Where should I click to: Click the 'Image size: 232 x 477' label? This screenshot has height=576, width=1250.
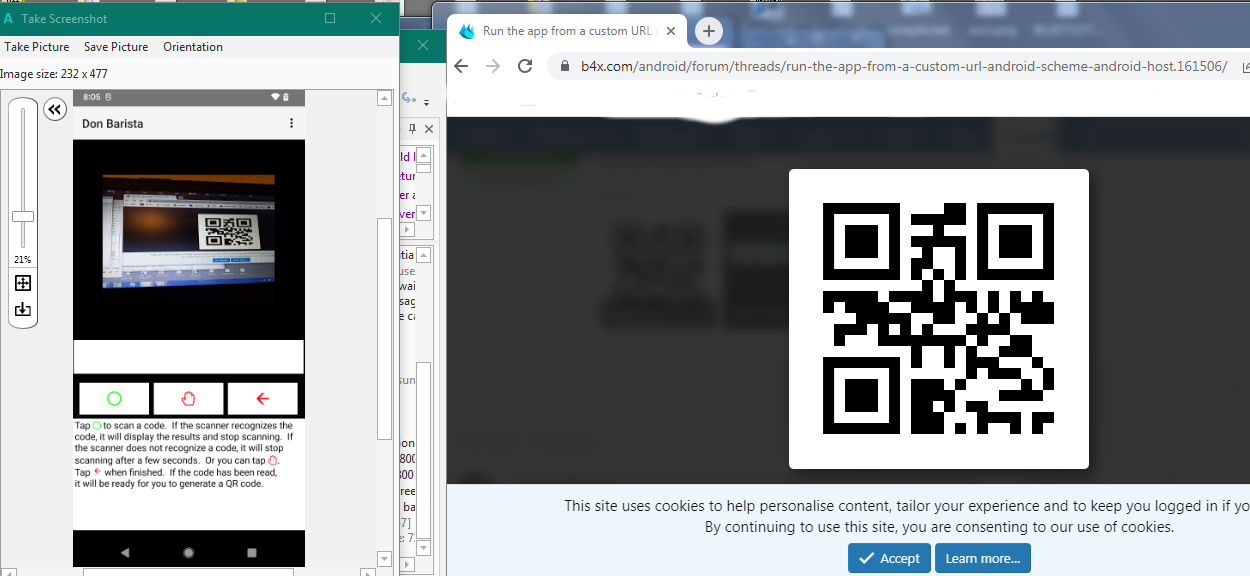(54, 74)
